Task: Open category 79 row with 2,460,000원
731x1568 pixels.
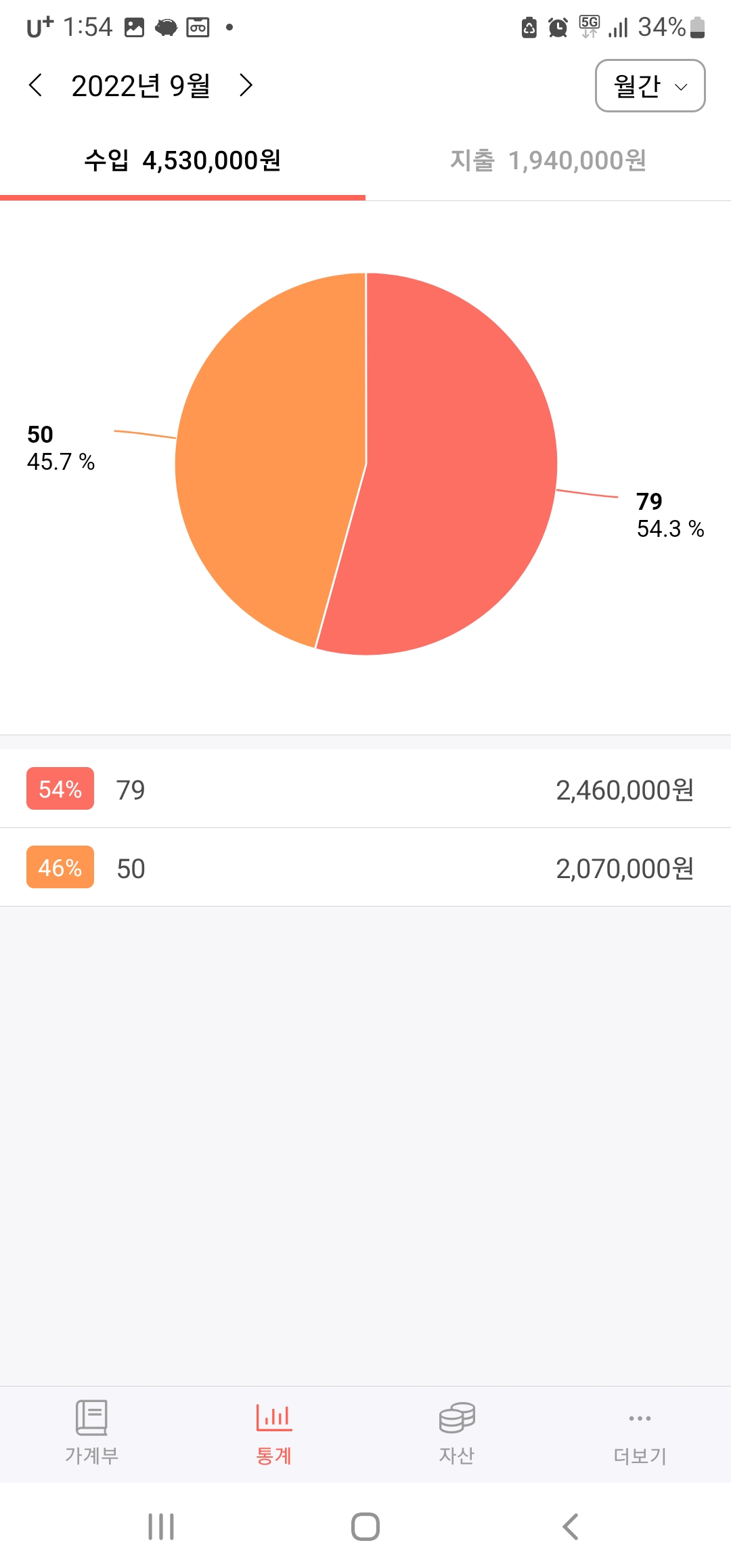Action: 365,789
